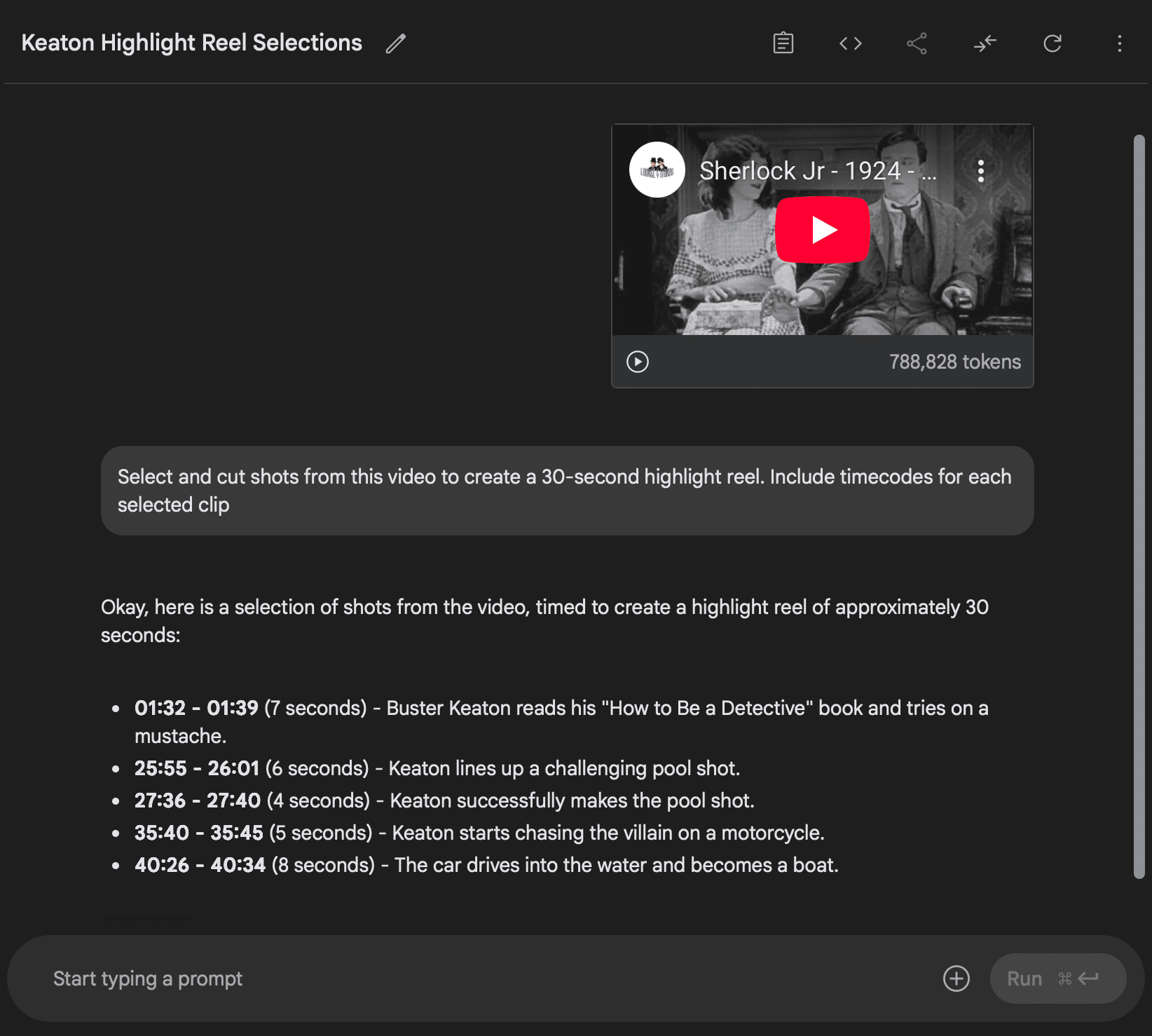Click the prompt typing field
Screen dimensions: 1152x1036
[x=420, y=979]
